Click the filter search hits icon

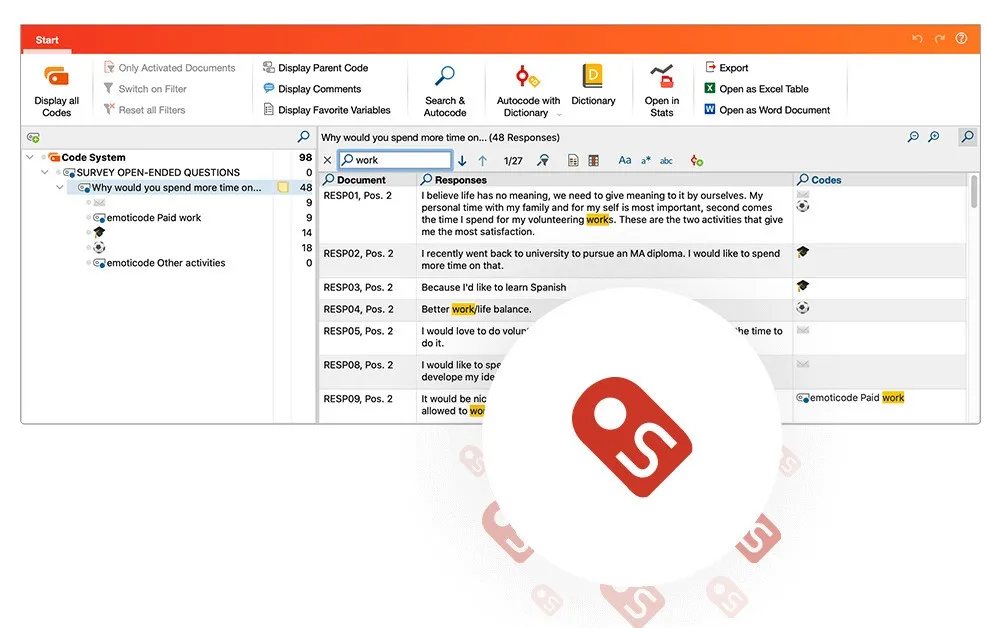click(x=543, y=160)
